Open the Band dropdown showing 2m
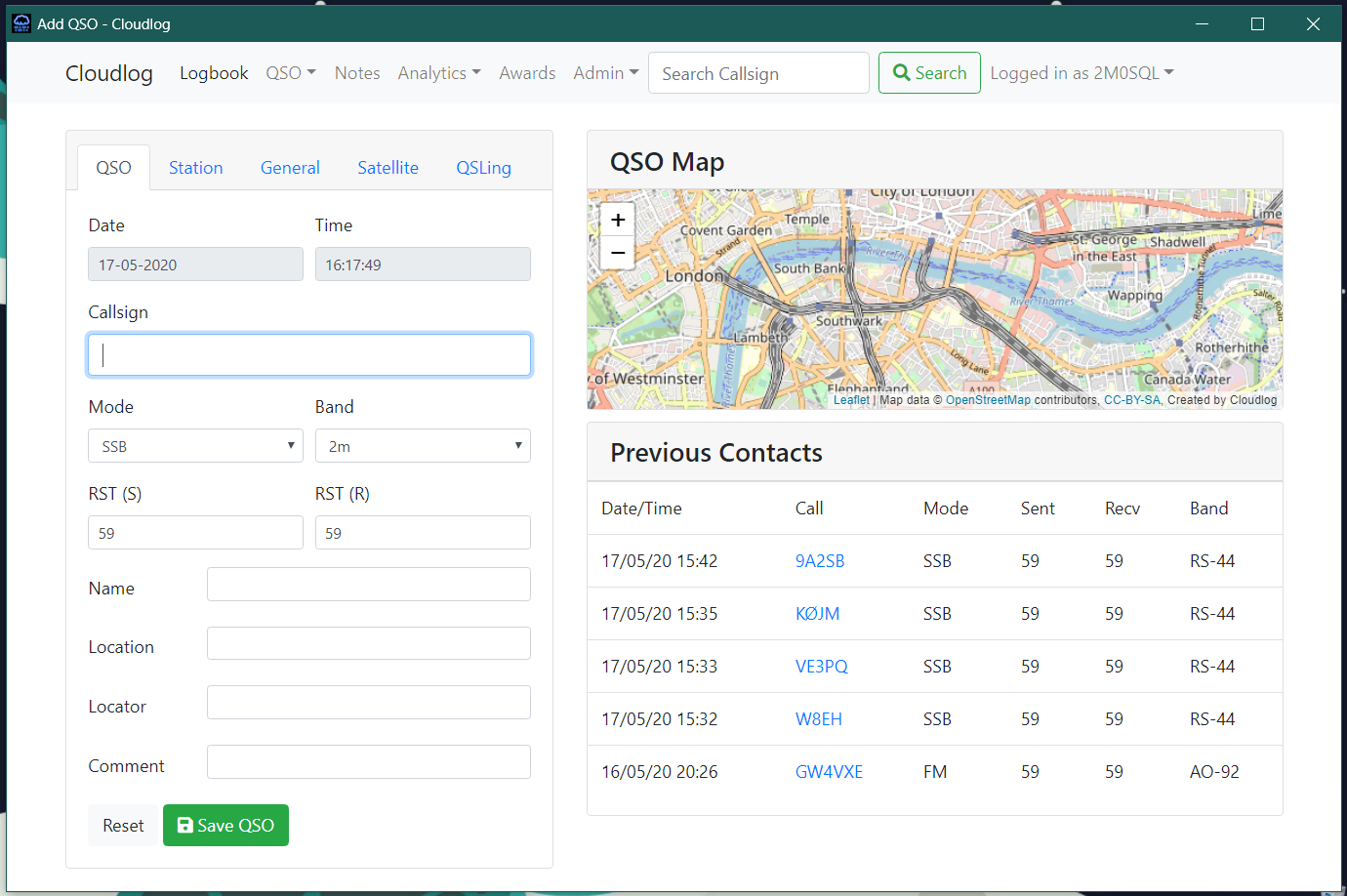 (x=423, y=446)
